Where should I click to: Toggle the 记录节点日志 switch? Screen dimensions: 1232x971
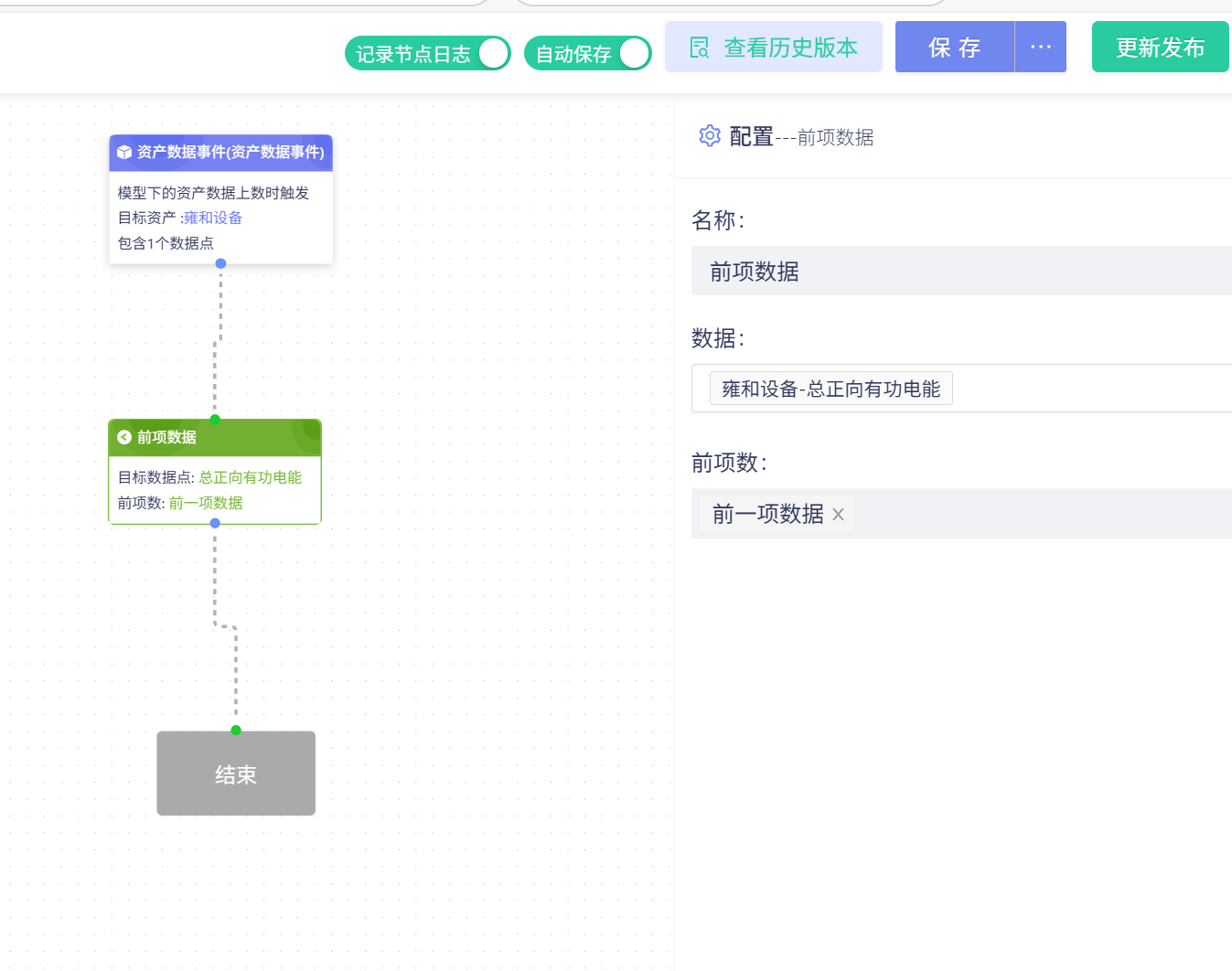click(428, 53)
